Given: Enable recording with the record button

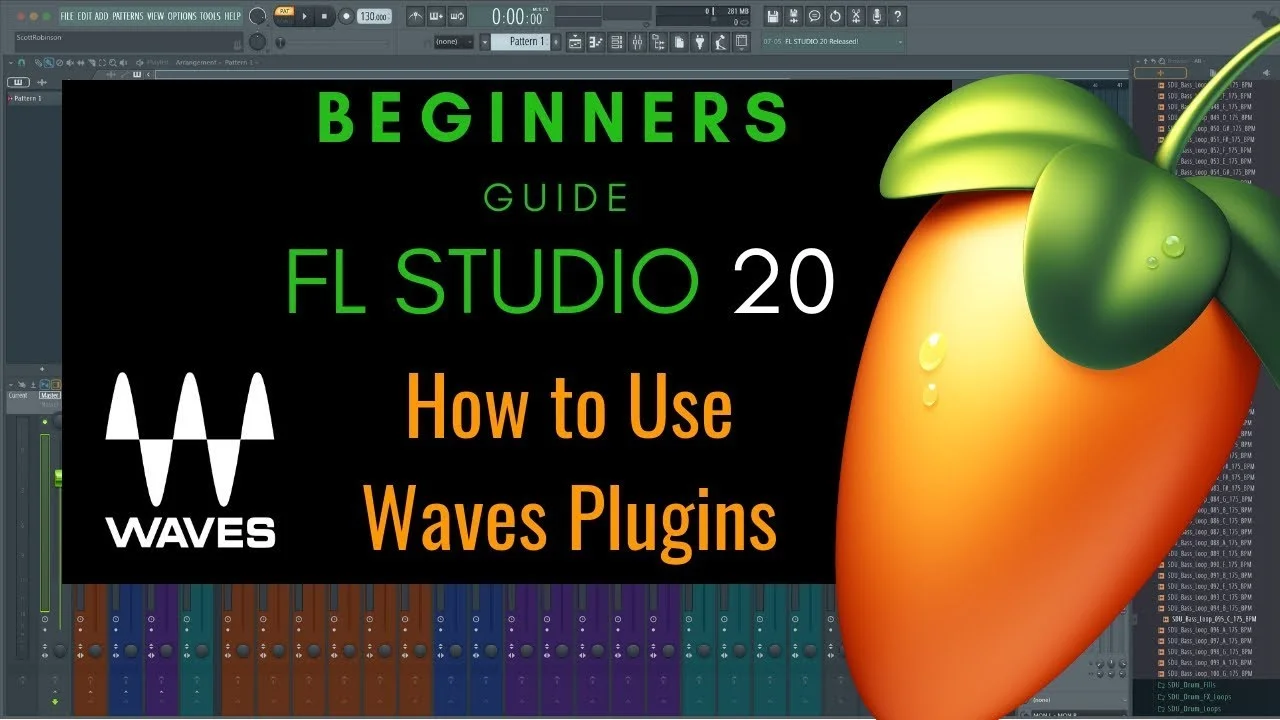Looking at the screenshot, I should tap(346, 16).
